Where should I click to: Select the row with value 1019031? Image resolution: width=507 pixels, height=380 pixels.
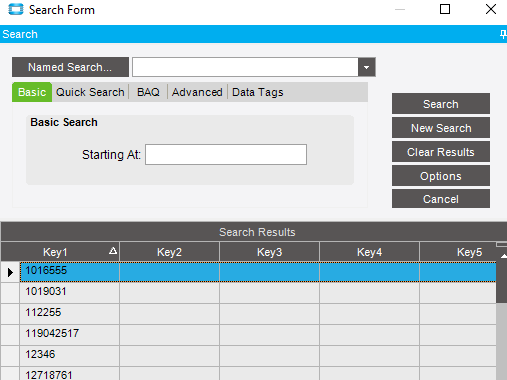point(258,293)
